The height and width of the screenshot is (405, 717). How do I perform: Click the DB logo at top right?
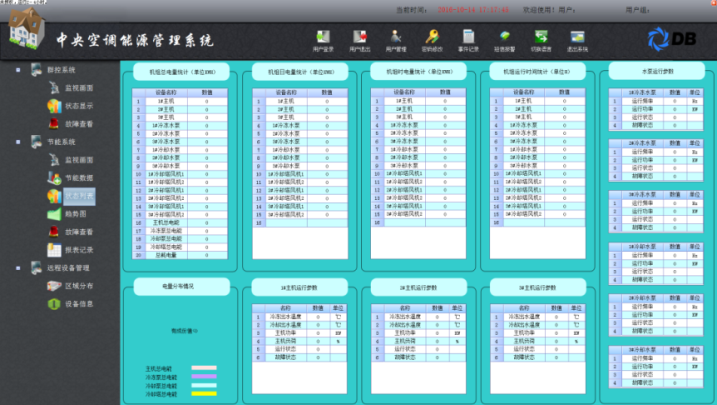coord(670,37)
